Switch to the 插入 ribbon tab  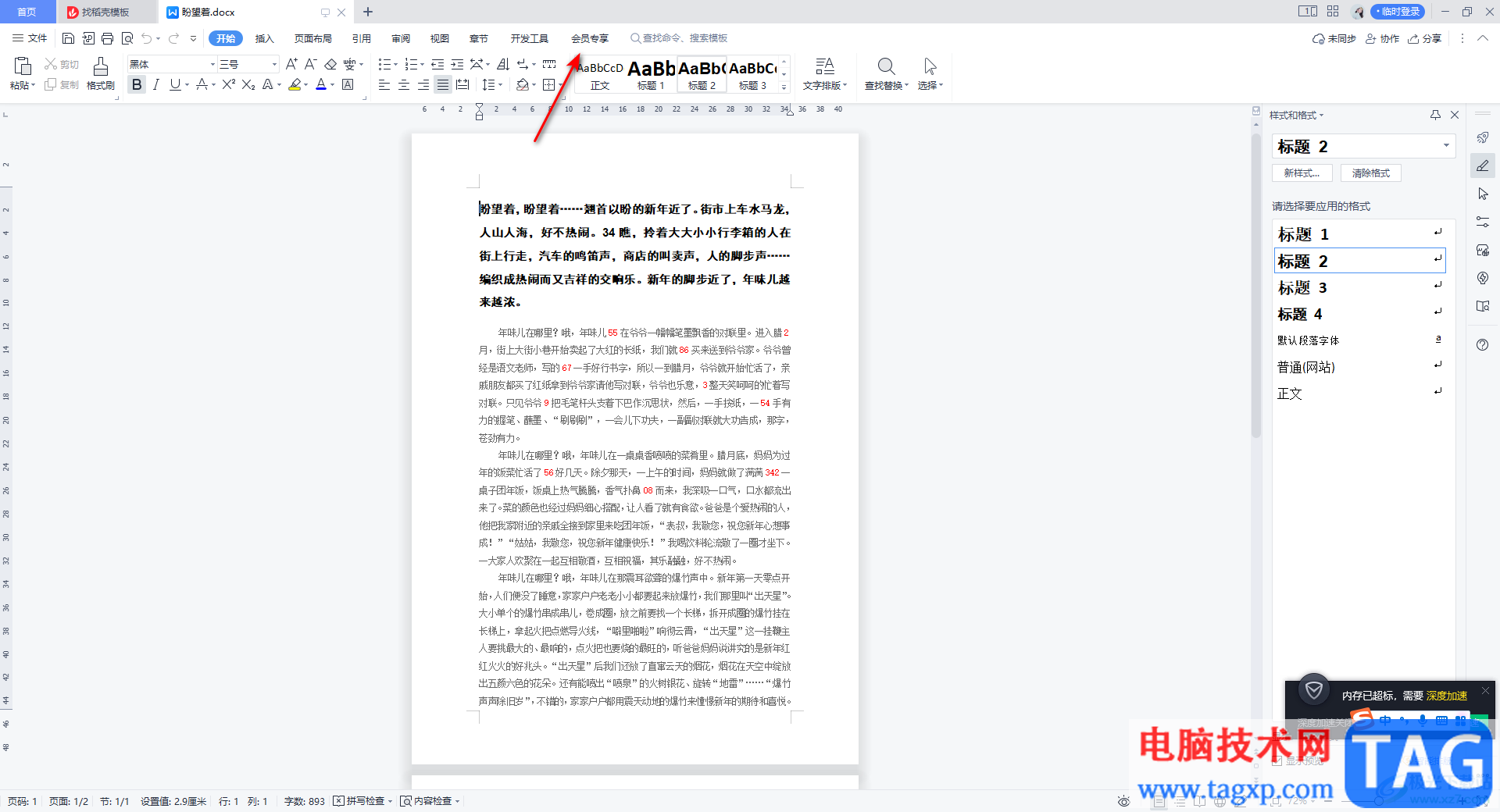(x=265, y=38)
